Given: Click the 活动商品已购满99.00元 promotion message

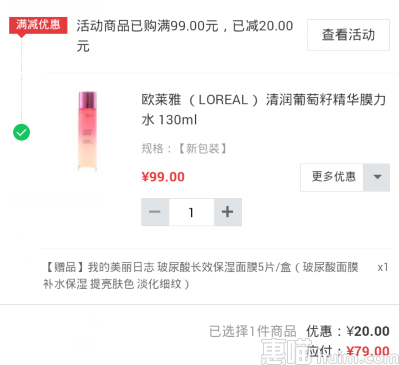Looking at the screenshot, I should click(185, 36).
